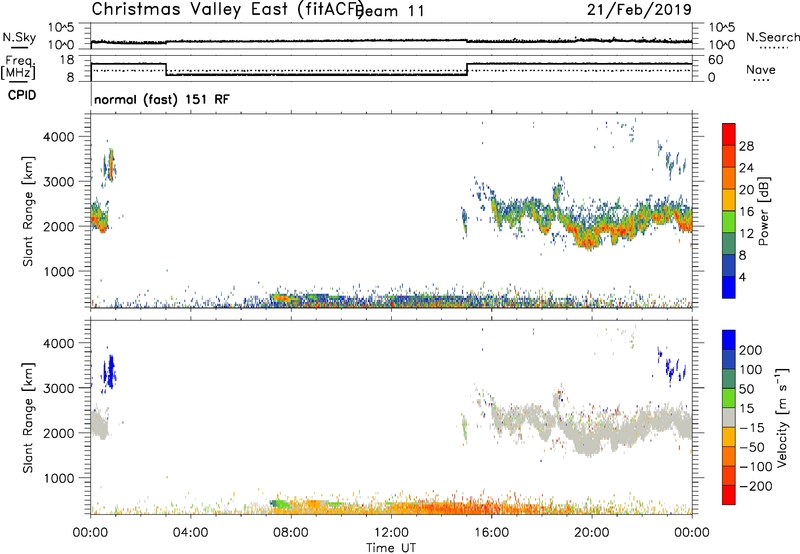The height and width of the screenshot is (554, 800).
Task: Click the red top segment of the Power color bar
Action: pos(729,134)
